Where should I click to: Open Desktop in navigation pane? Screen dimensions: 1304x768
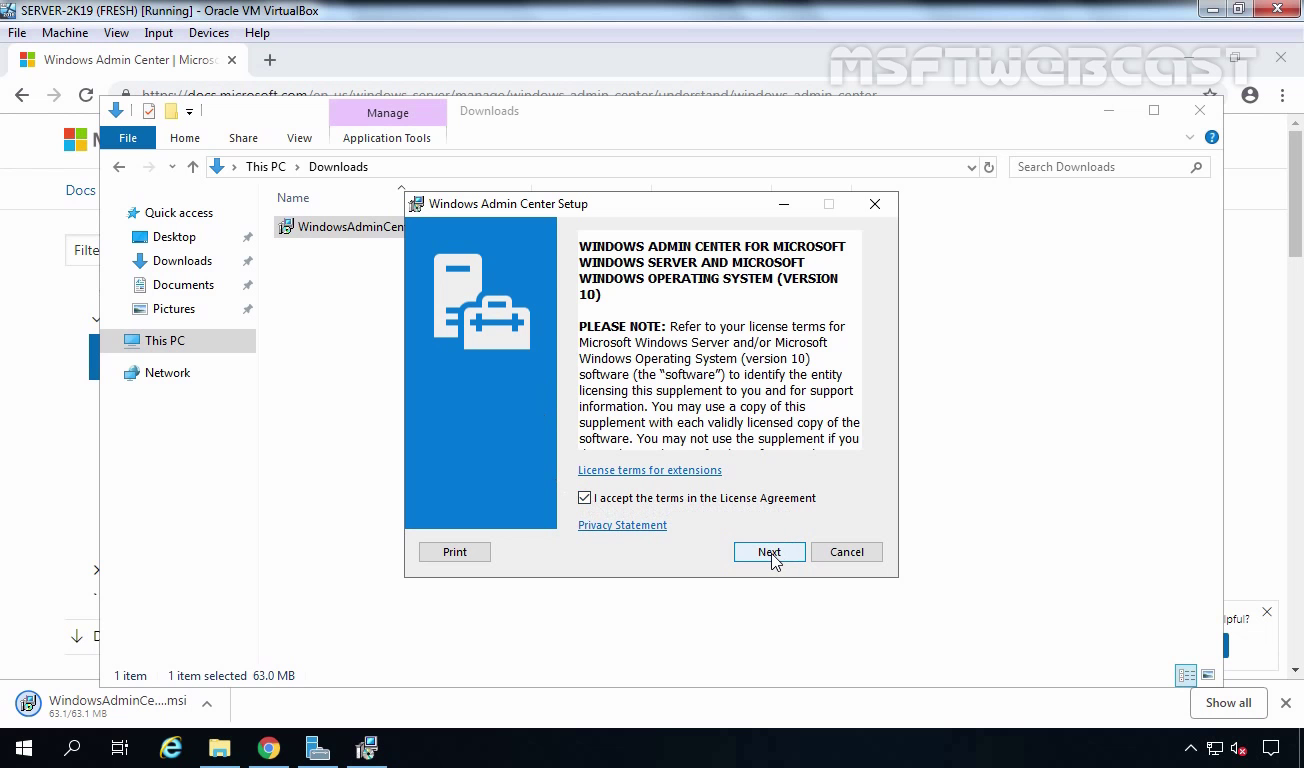point(174,237)
